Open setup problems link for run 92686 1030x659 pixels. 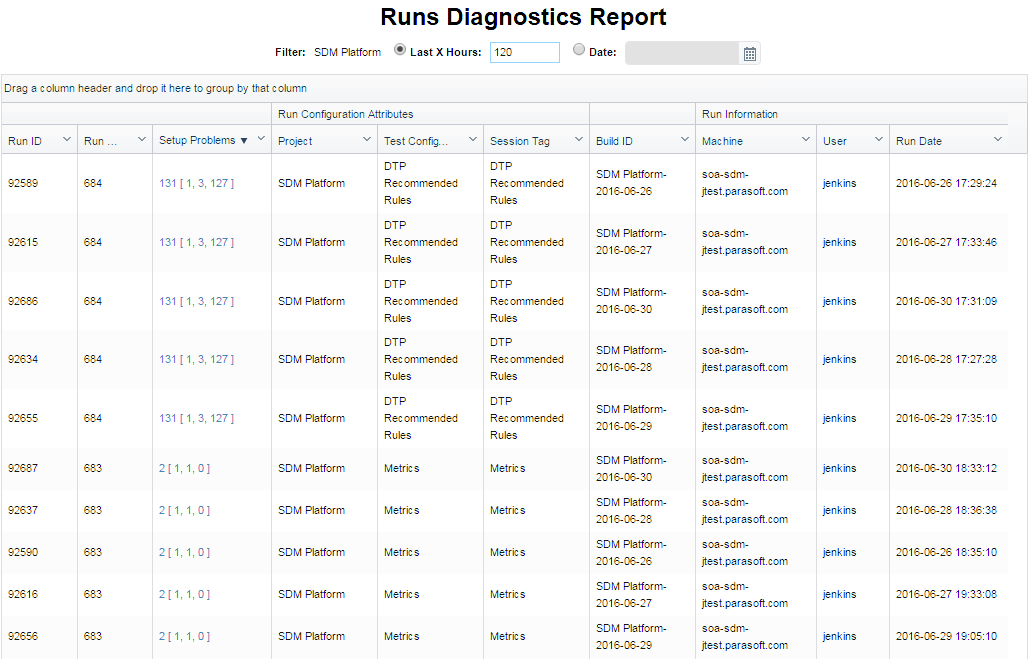[196, 302]
